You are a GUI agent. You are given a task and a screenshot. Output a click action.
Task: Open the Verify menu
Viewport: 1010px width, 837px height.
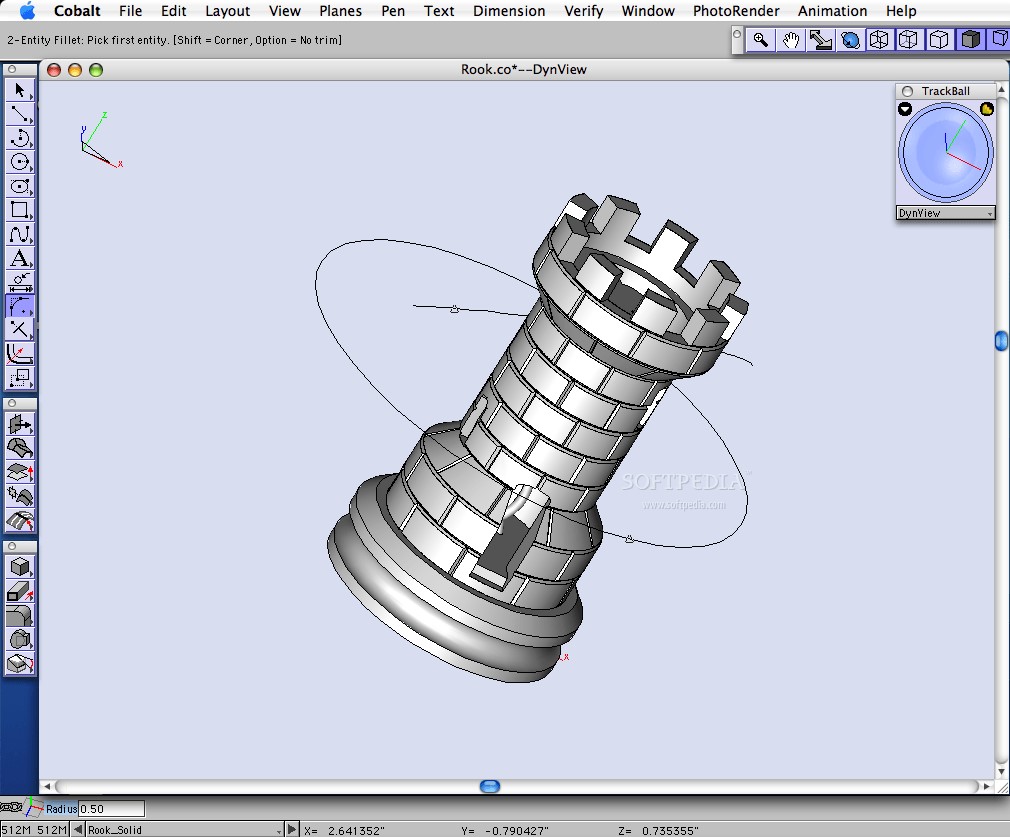point(583,11)
